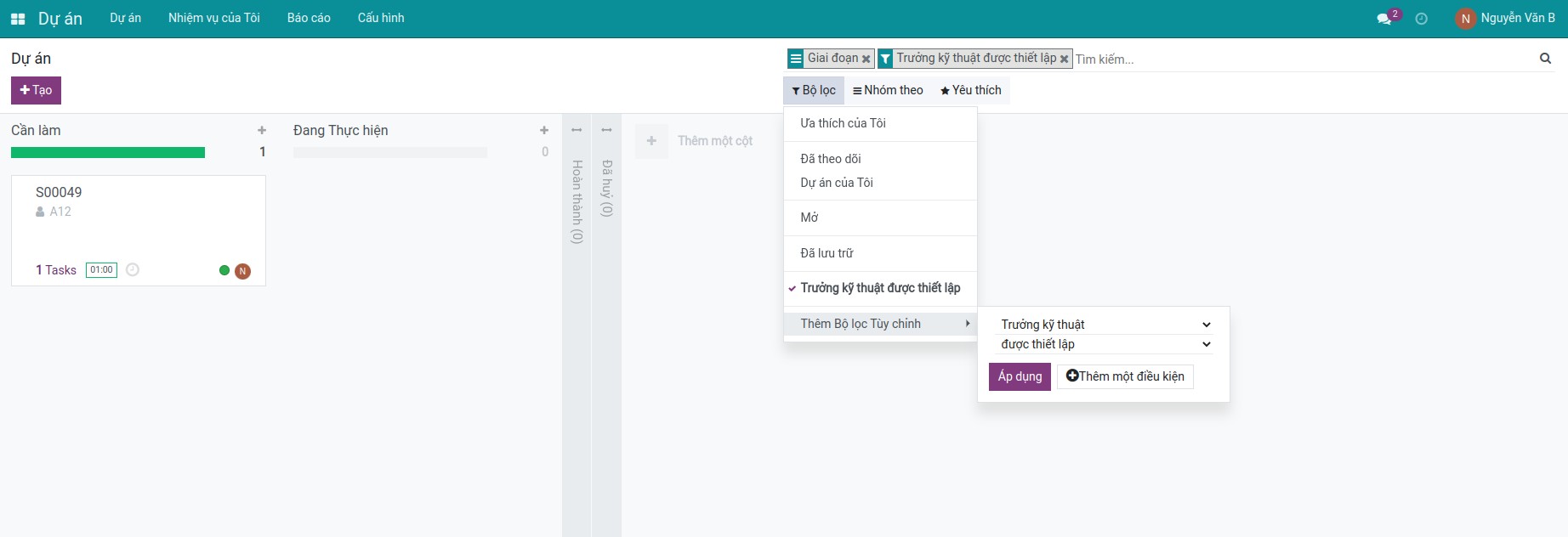1568x537 pixels.
Task: Open the conversations chat icon
Action: pos(1384,19)
